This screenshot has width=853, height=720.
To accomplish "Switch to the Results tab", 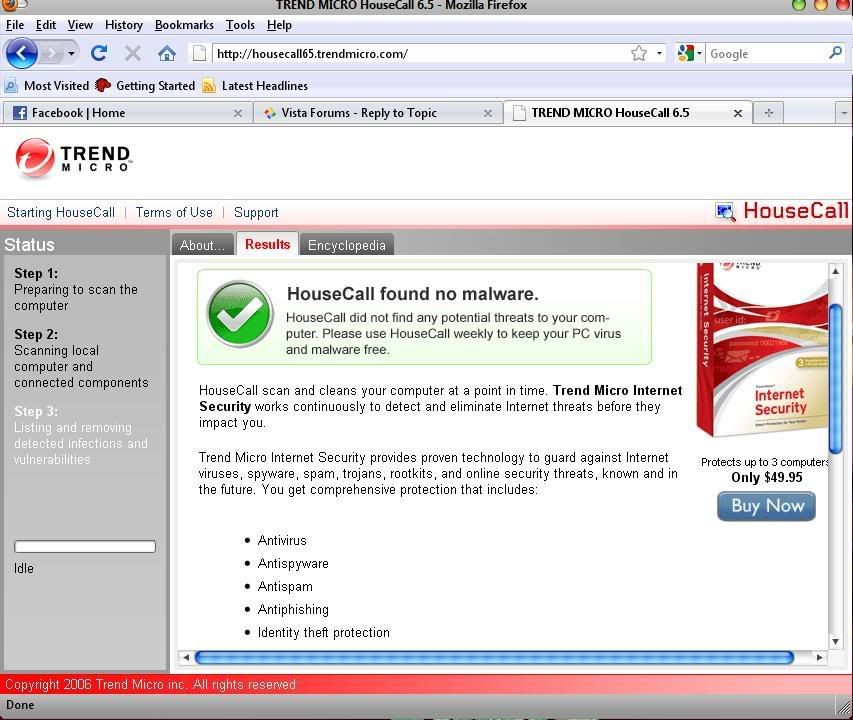I will (267, 244).
